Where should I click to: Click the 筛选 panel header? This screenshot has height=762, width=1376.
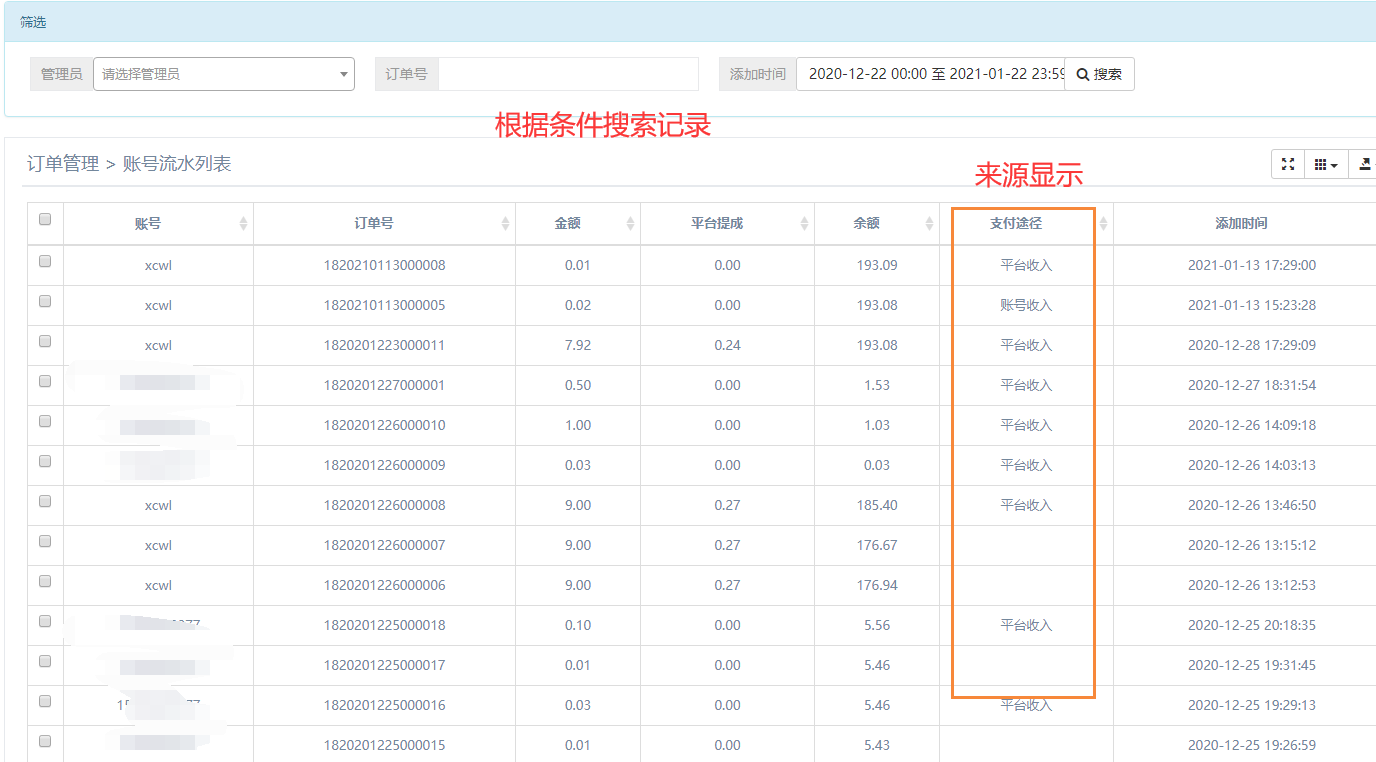pyautogui.click(x=690, y=22)
